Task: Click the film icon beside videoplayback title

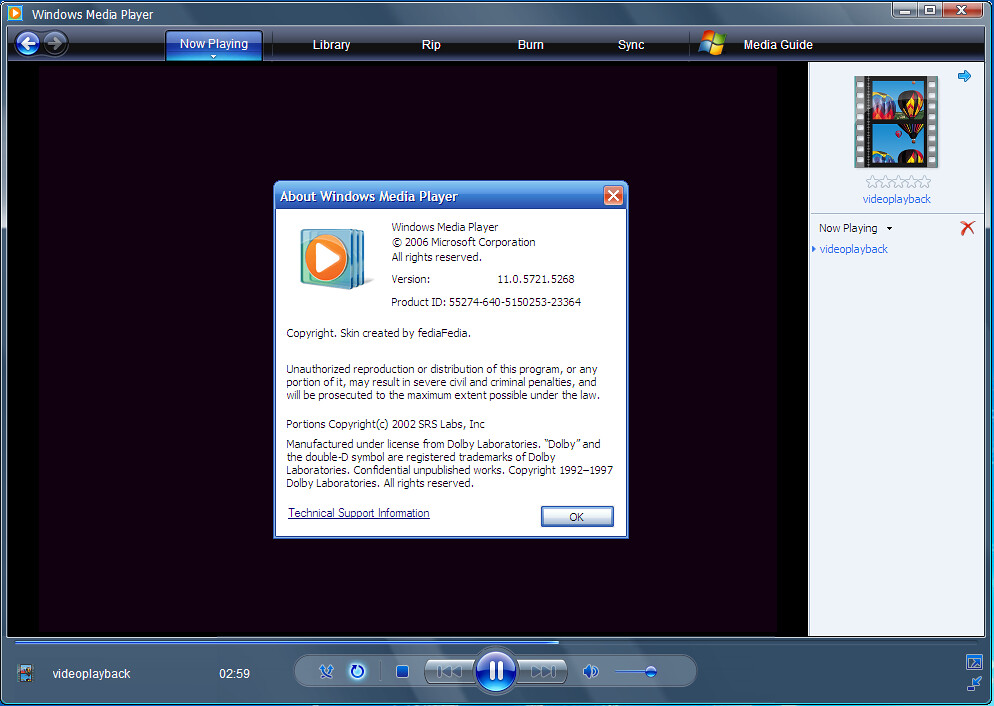Action: pos(25,673)
